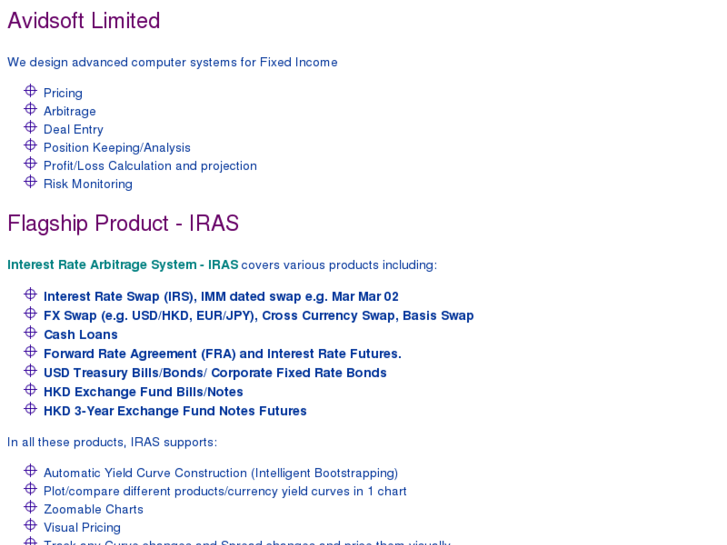
Task: Click Plot/compare different products yield curves item
Action: tap(225, 491)
